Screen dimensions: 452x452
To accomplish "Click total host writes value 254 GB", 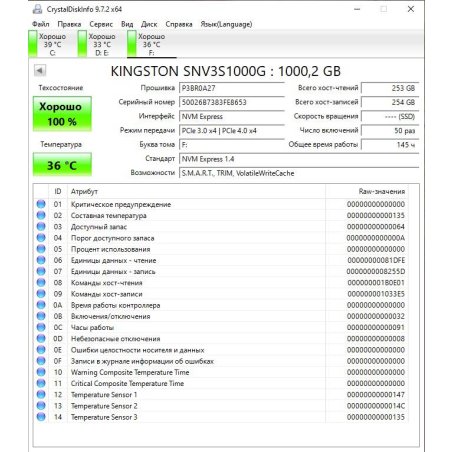I will [390, 102].
